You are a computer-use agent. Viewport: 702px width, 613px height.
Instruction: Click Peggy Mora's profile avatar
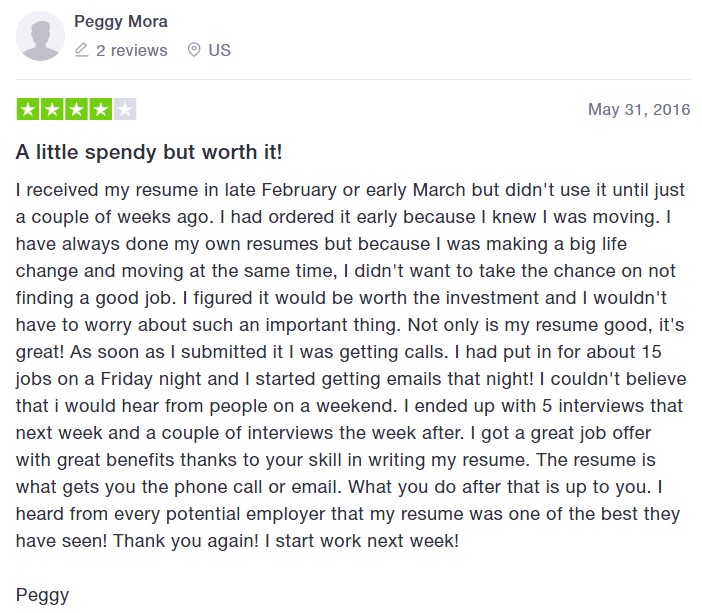[x=40, y=36]
